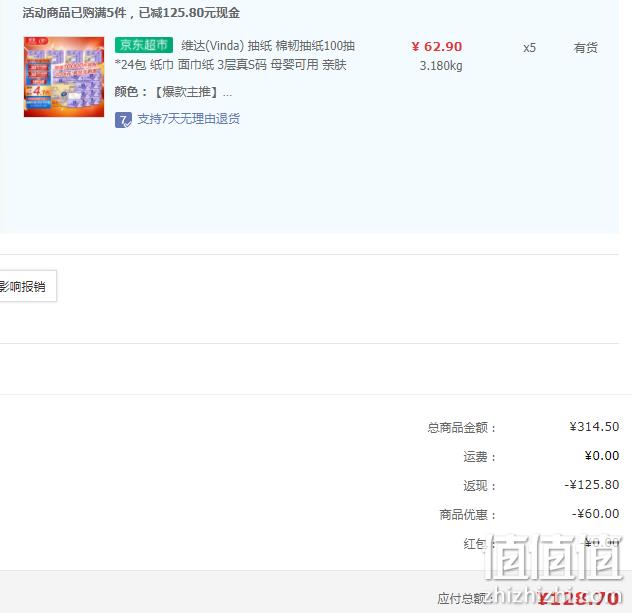Click the 颜色：【爆款主推】 option text
This screenshot has width=632, height=613.
click(x=173, y=92)
